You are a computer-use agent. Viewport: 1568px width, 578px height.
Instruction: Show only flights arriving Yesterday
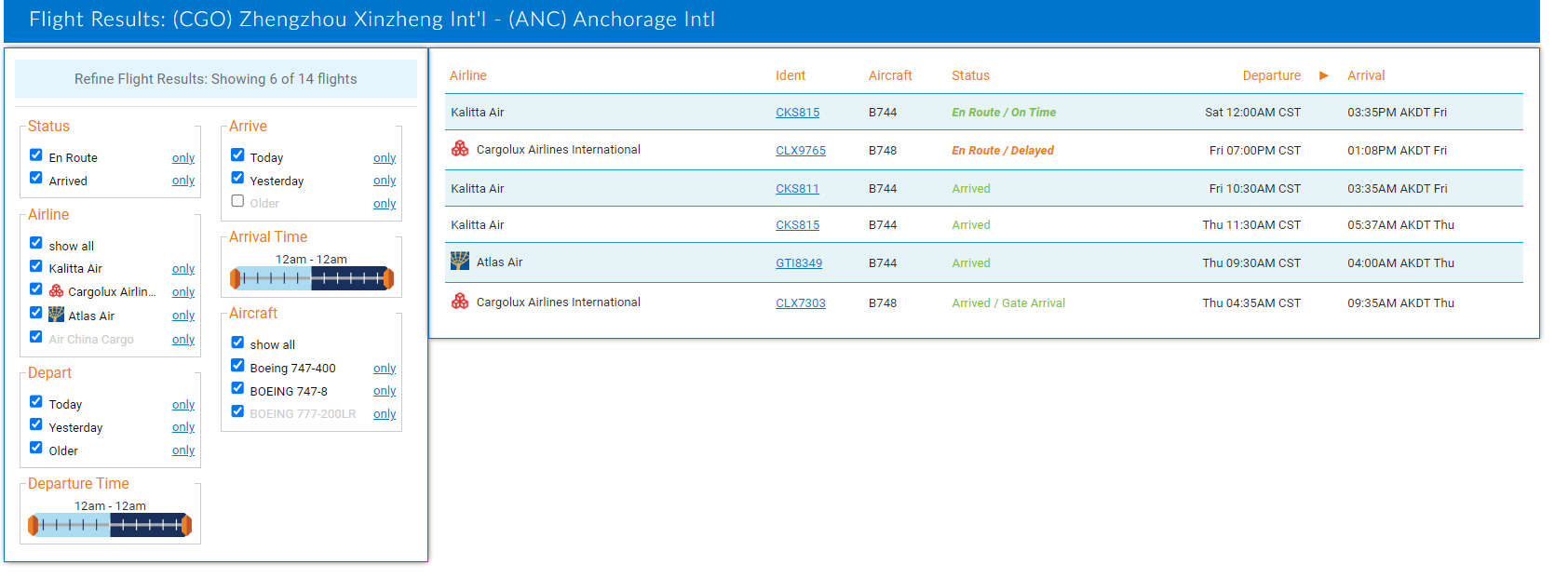pos(385,181)
